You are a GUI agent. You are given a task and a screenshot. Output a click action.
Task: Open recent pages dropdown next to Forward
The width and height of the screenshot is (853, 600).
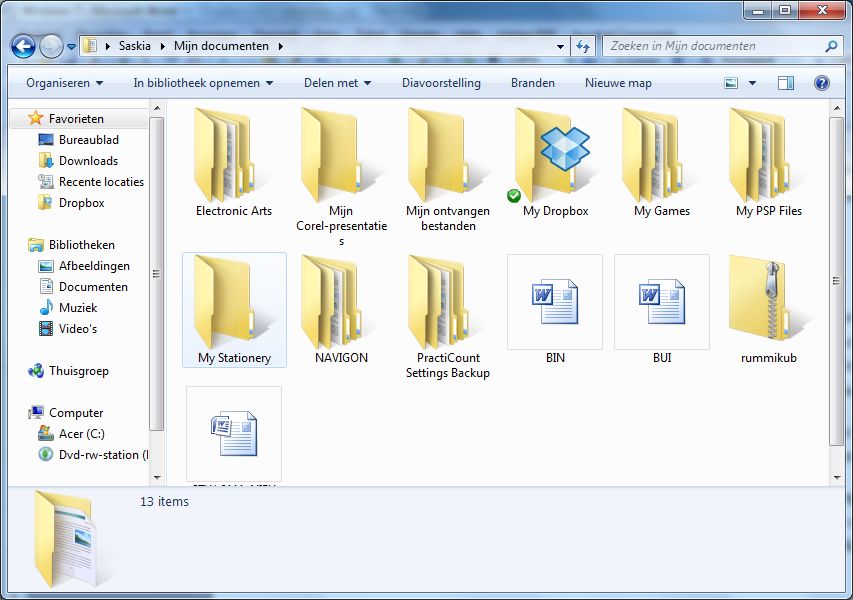[71, 47]
